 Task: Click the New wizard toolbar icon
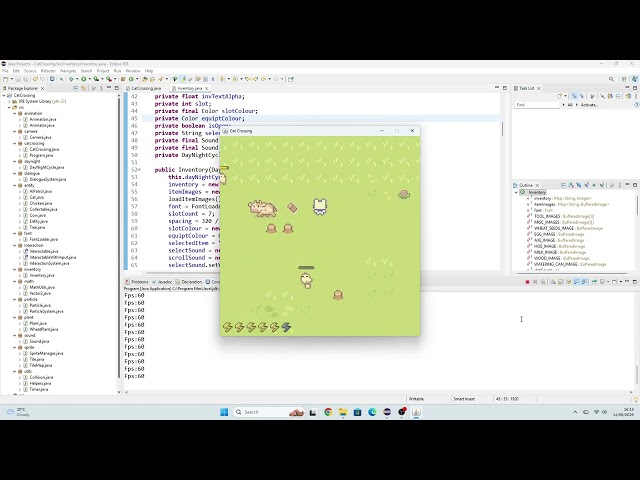pos(6,79)
